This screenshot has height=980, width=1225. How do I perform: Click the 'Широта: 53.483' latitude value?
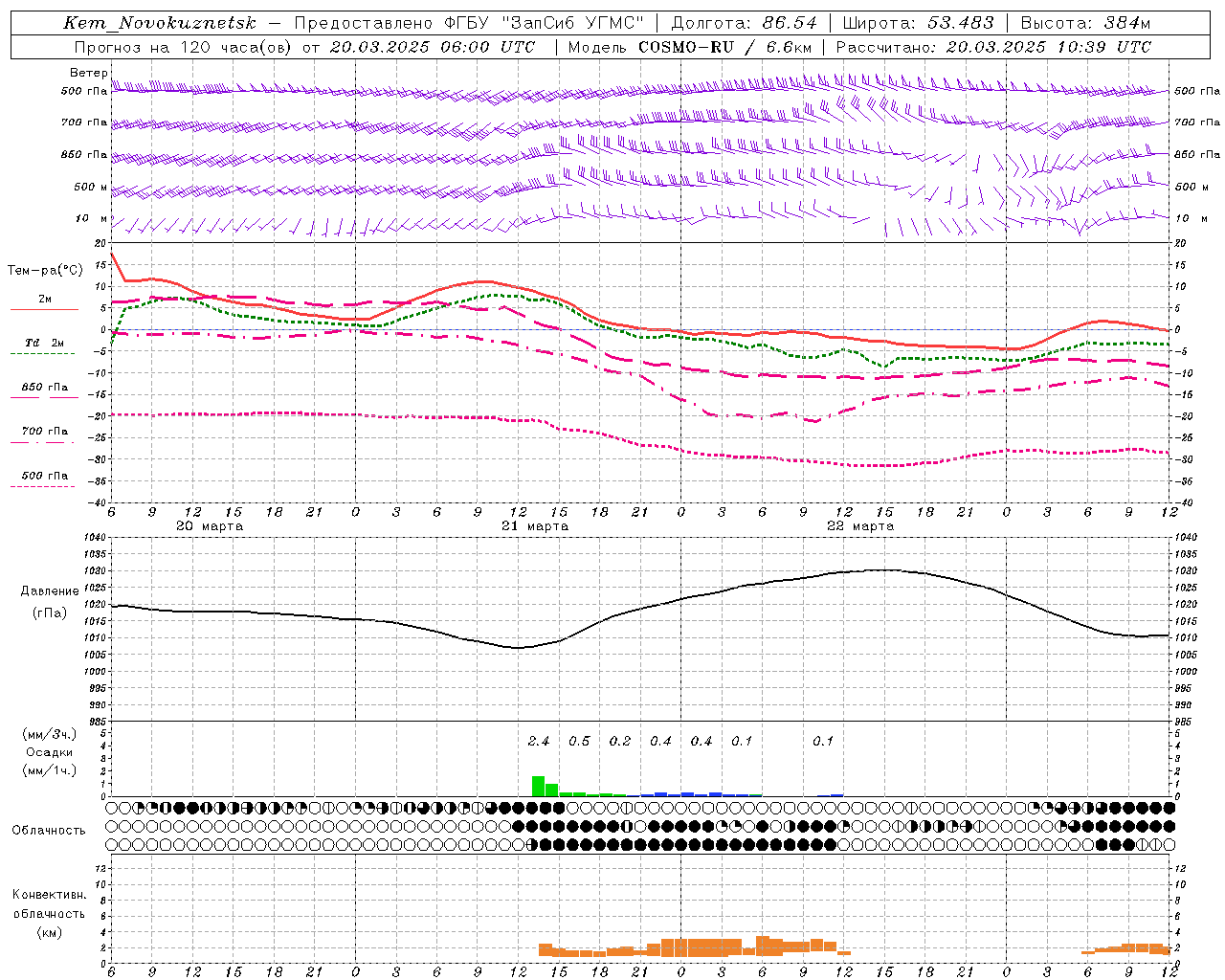(918, 23)
